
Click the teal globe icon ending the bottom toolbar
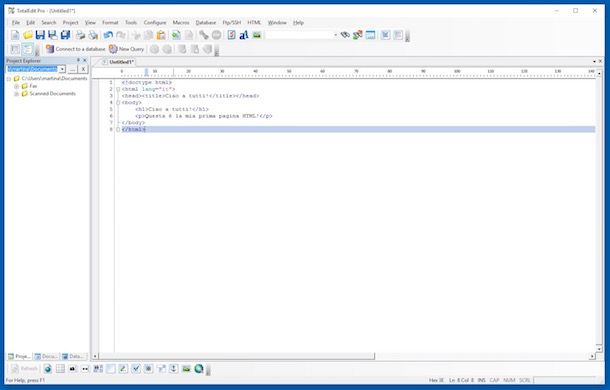(x=199, y=369)
